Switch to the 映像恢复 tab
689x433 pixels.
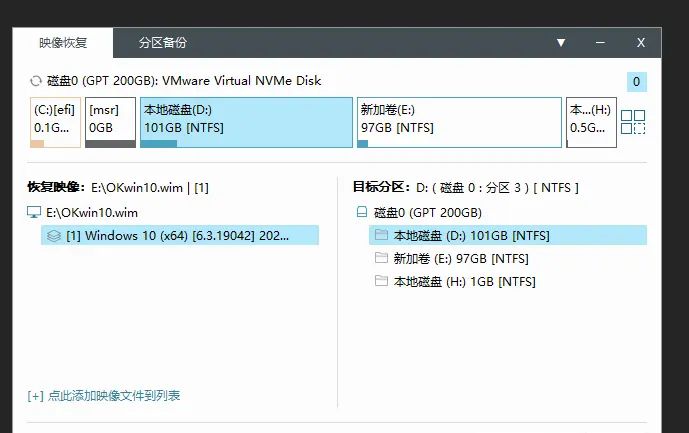(63, 43)
